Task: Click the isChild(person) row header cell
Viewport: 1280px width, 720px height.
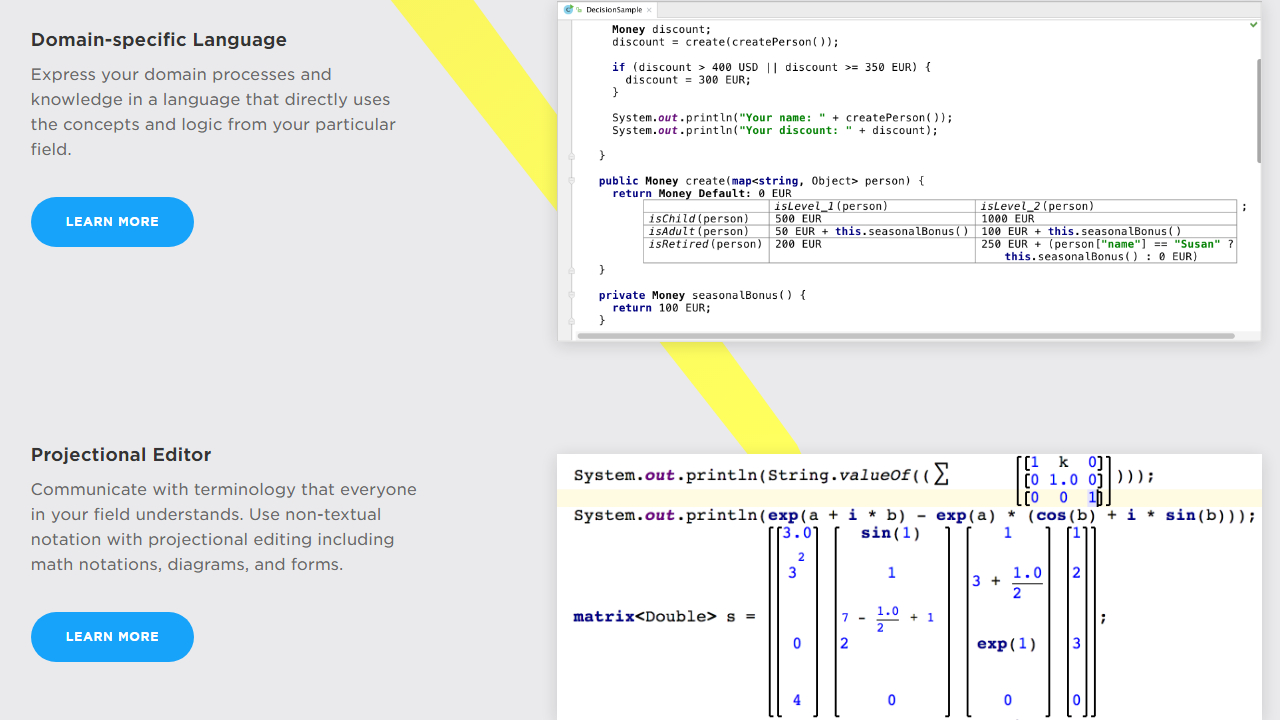Action: tap(698, 219)
